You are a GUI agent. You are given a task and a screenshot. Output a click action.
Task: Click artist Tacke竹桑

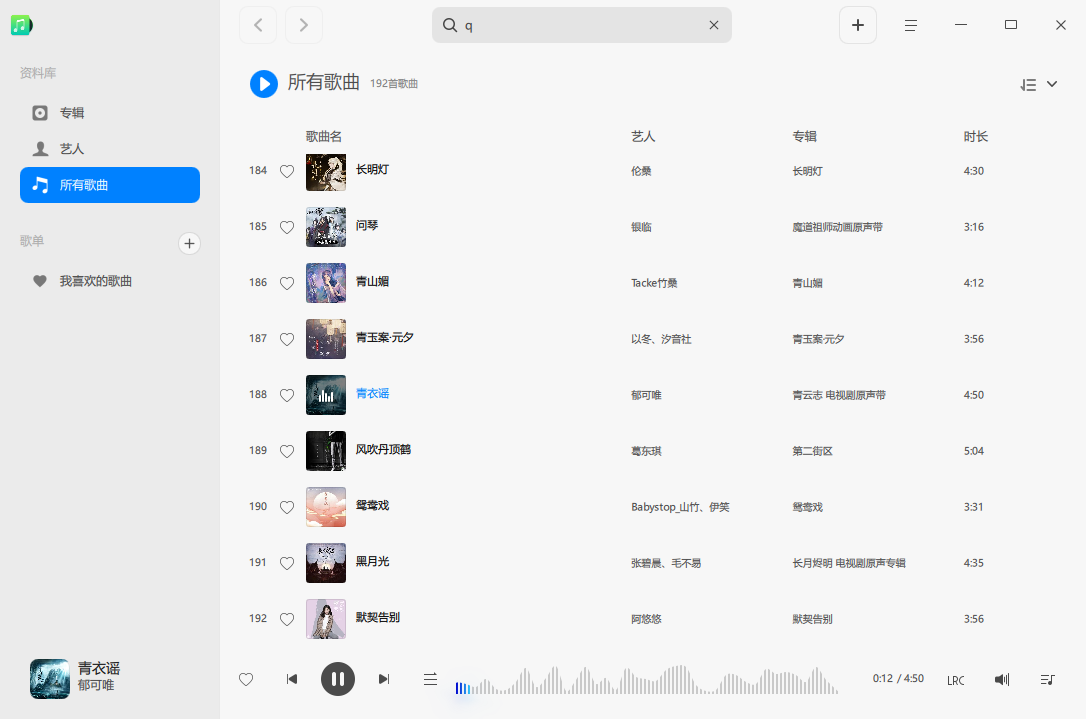coord(655,283)
